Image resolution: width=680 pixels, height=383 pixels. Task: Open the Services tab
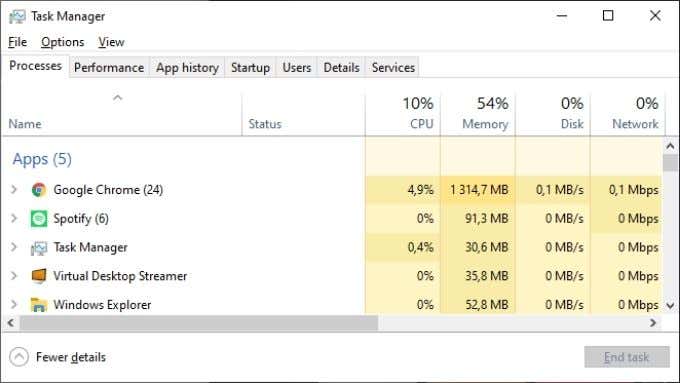[393, 68]
